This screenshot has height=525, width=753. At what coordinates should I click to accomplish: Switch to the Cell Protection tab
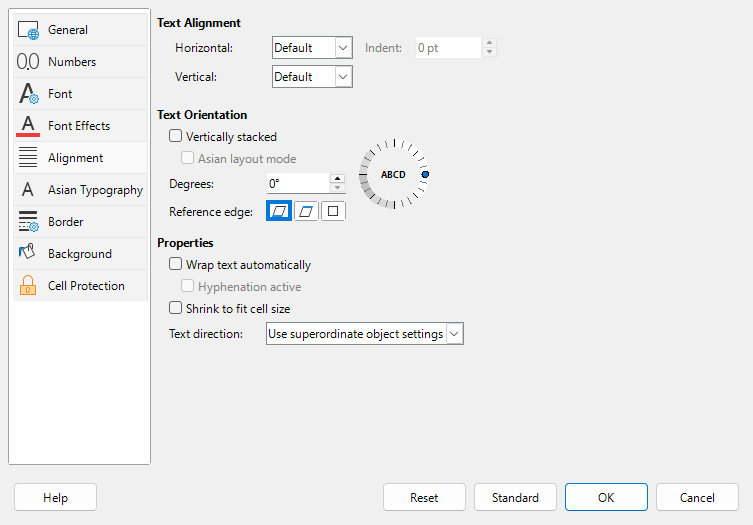click(80, 285)
